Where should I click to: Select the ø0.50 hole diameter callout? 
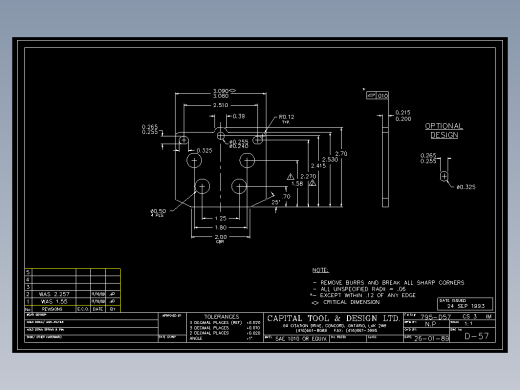click(x=158, y=212)
